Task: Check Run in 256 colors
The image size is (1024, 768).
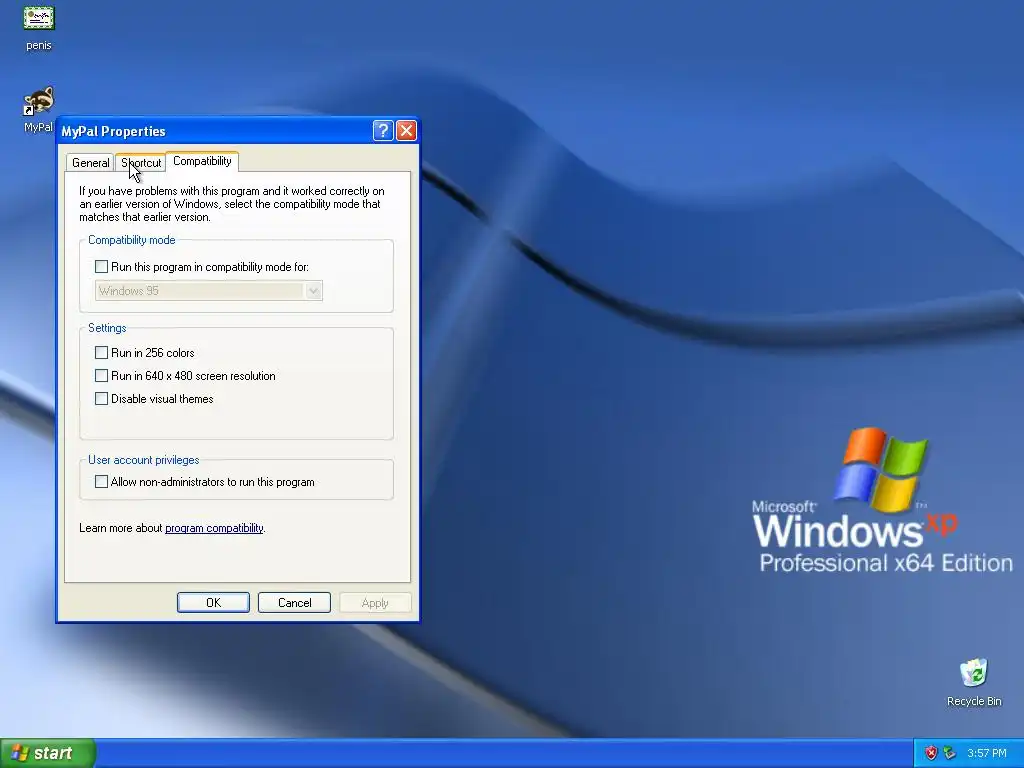Action: pos(101,353)
